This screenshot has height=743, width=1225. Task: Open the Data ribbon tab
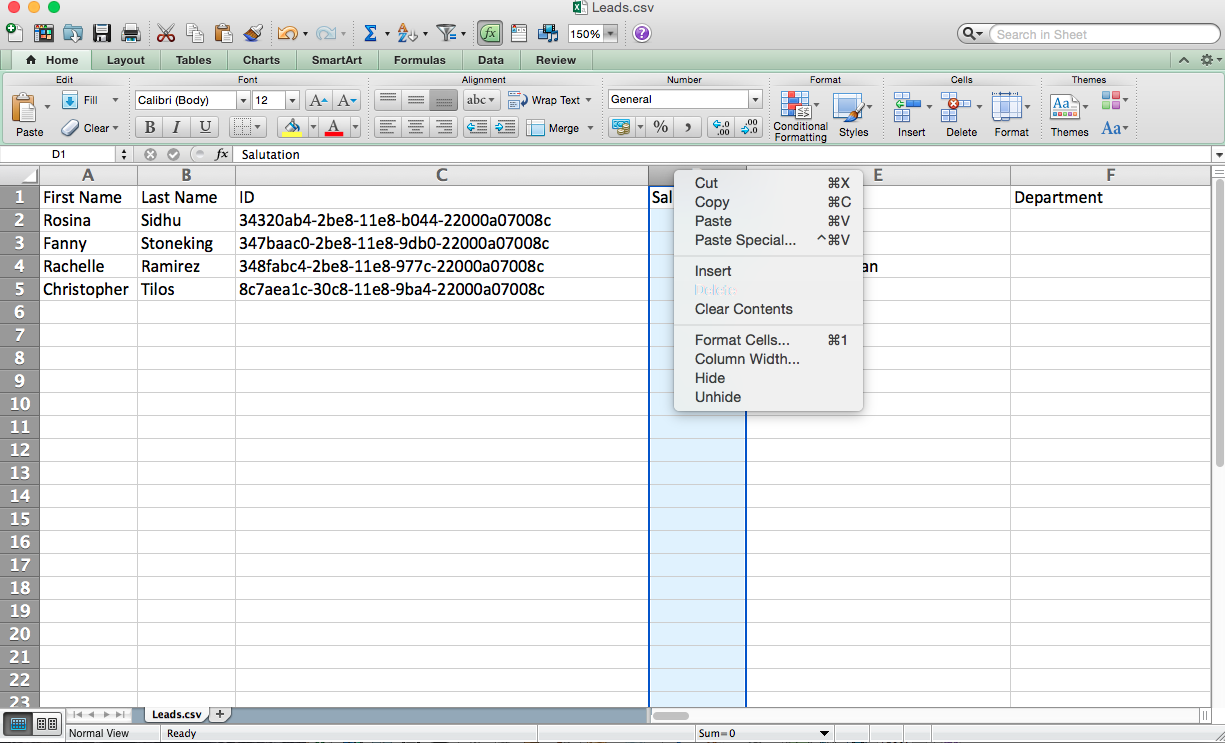click(491, 60)
